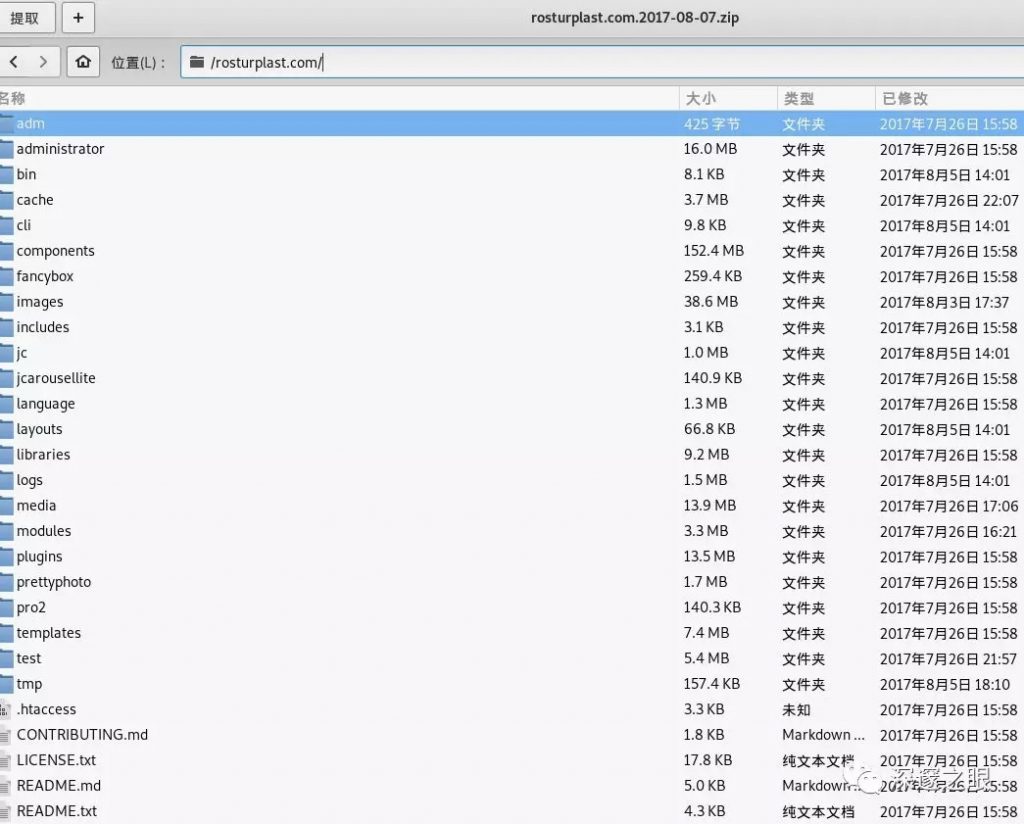Image resolution: width=1024 pixels, height=824 pixels.
Task: Select the modules folder icon
Action: (7, 531)
